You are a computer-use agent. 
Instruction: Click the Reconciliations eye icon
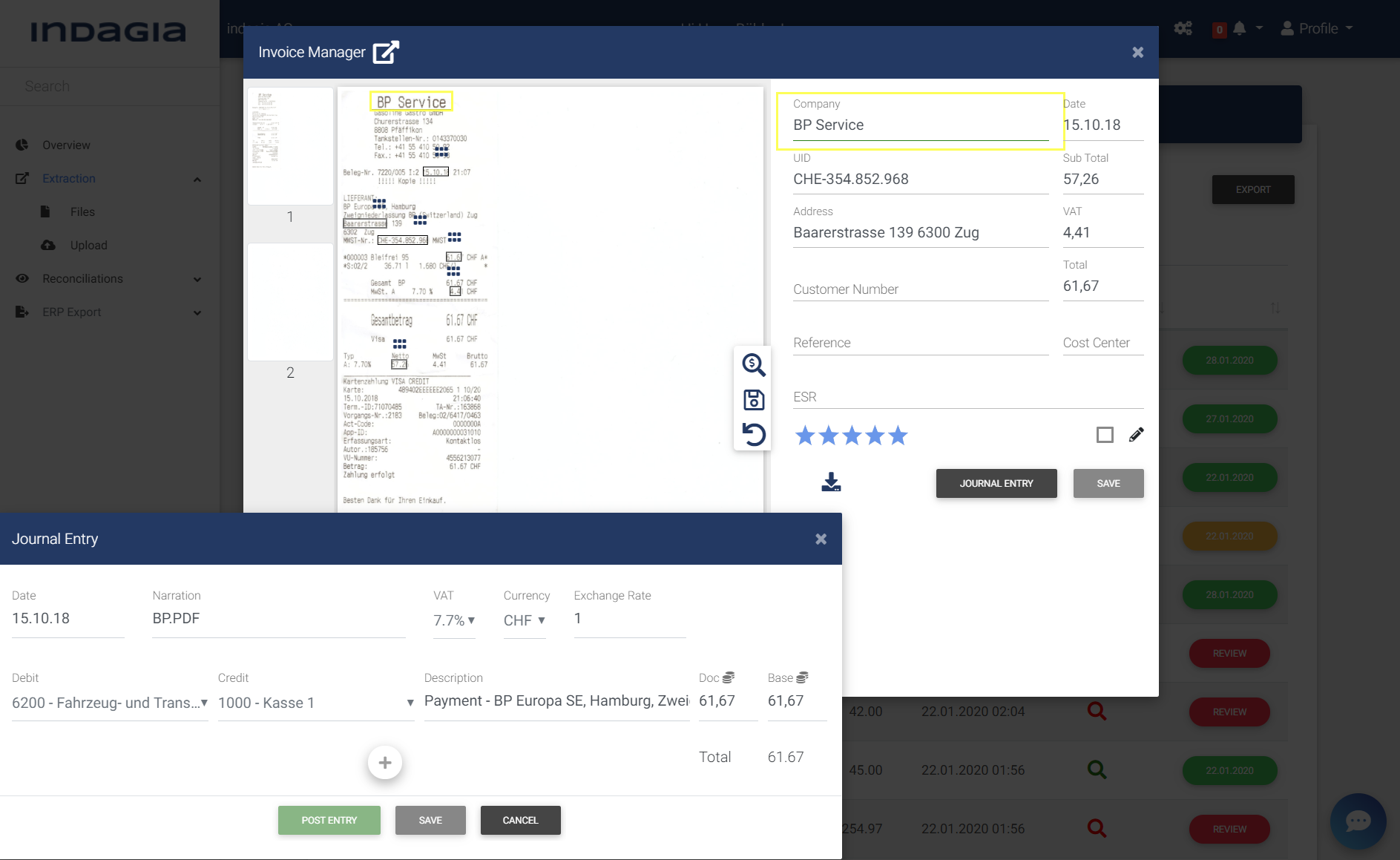coord(22,278)
